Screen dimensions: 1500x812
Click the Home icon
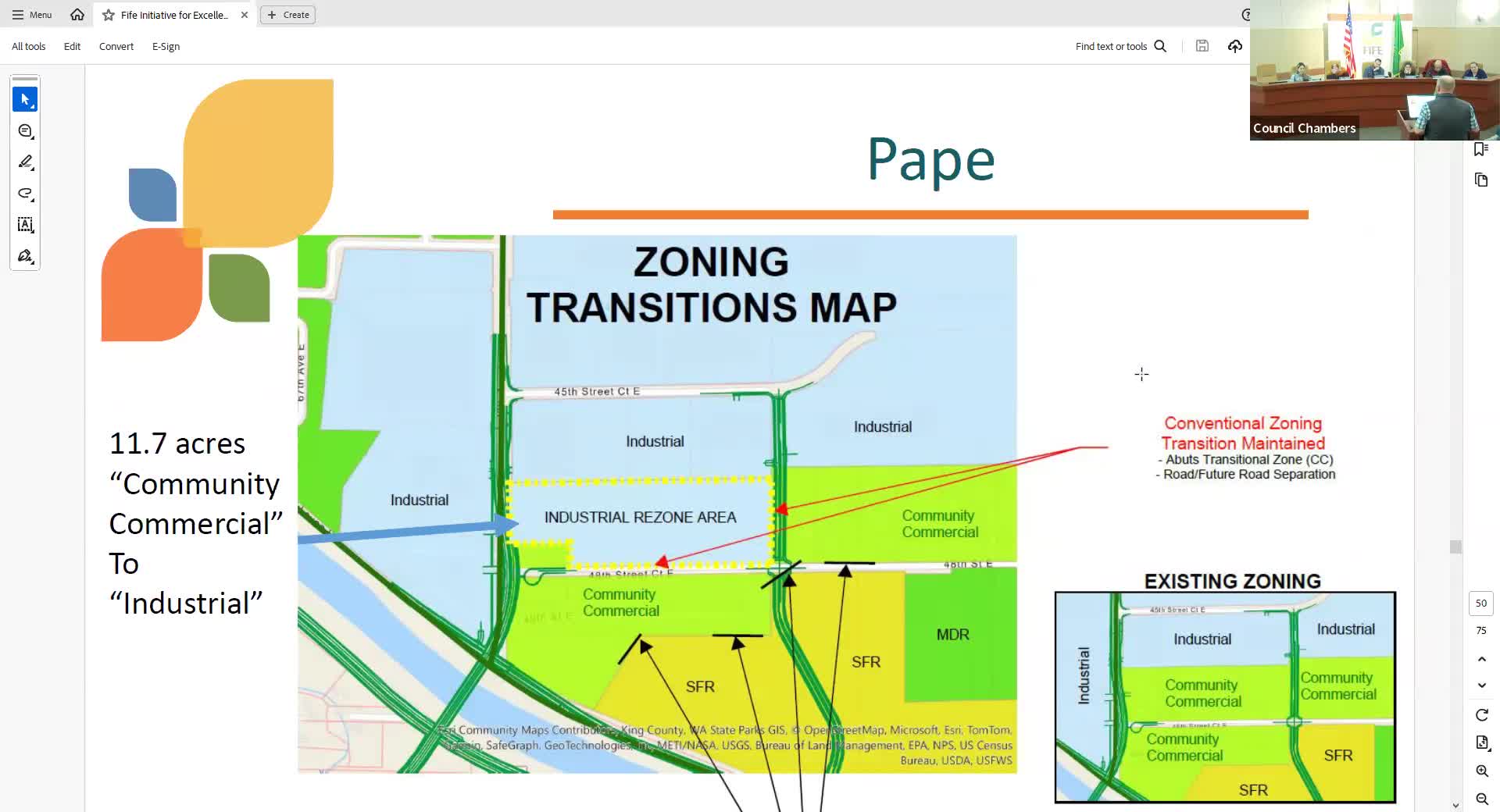(x=77, y=15)
